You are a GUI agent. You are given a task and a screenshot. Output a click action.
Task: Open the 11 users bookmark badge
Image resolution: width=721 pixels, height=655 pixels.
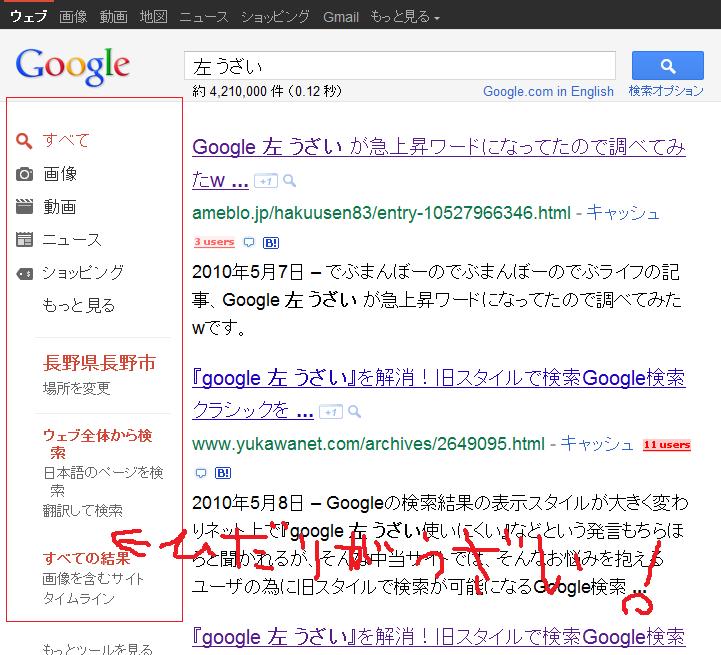[x=667, y=445]
